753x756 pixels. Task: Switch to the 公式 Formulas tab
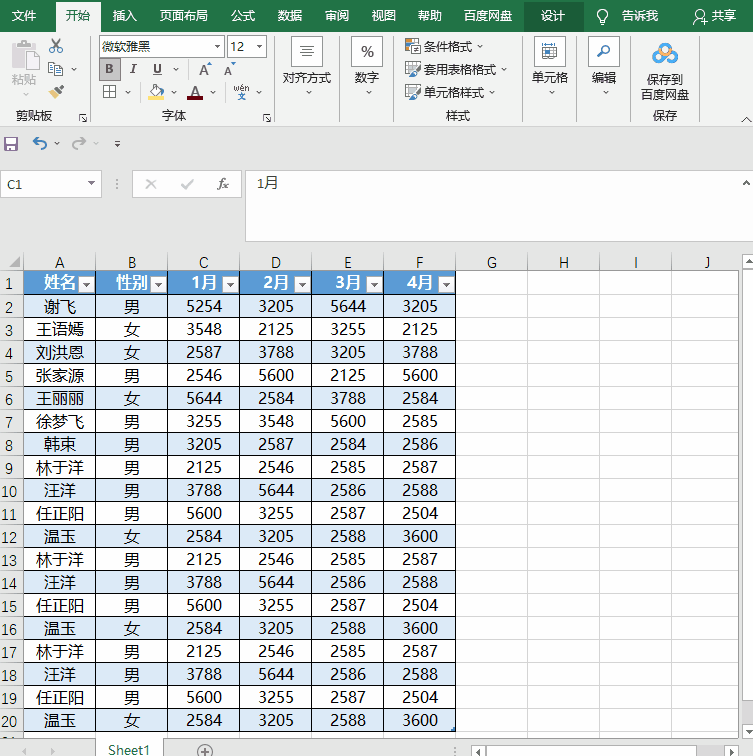(242, 16)
